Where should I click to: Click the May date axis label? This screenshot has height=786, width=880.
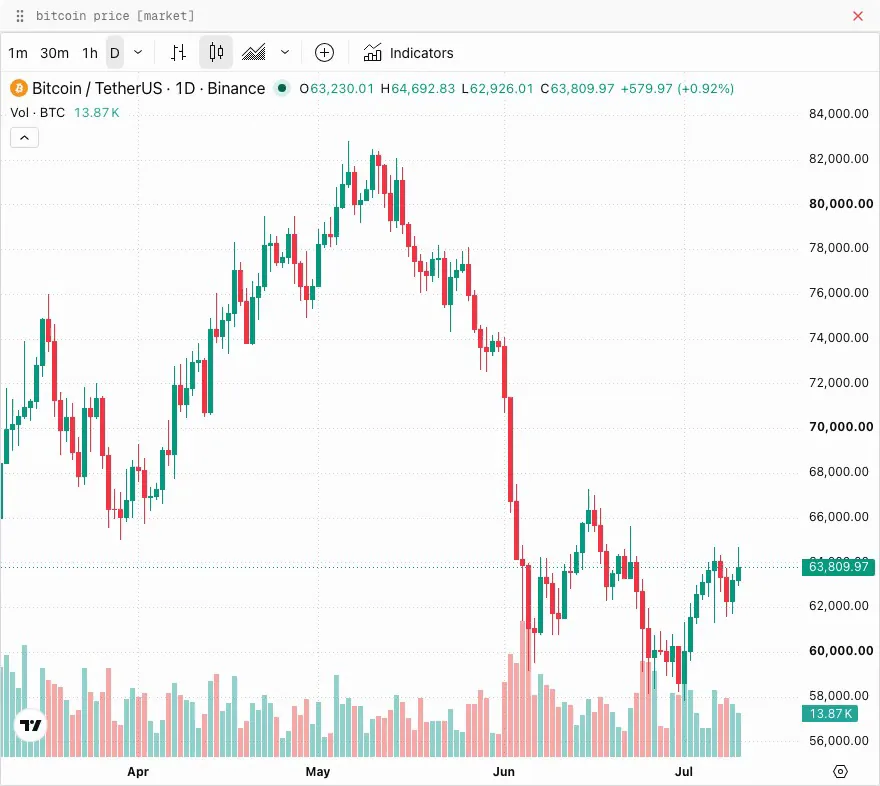point(318,771)
